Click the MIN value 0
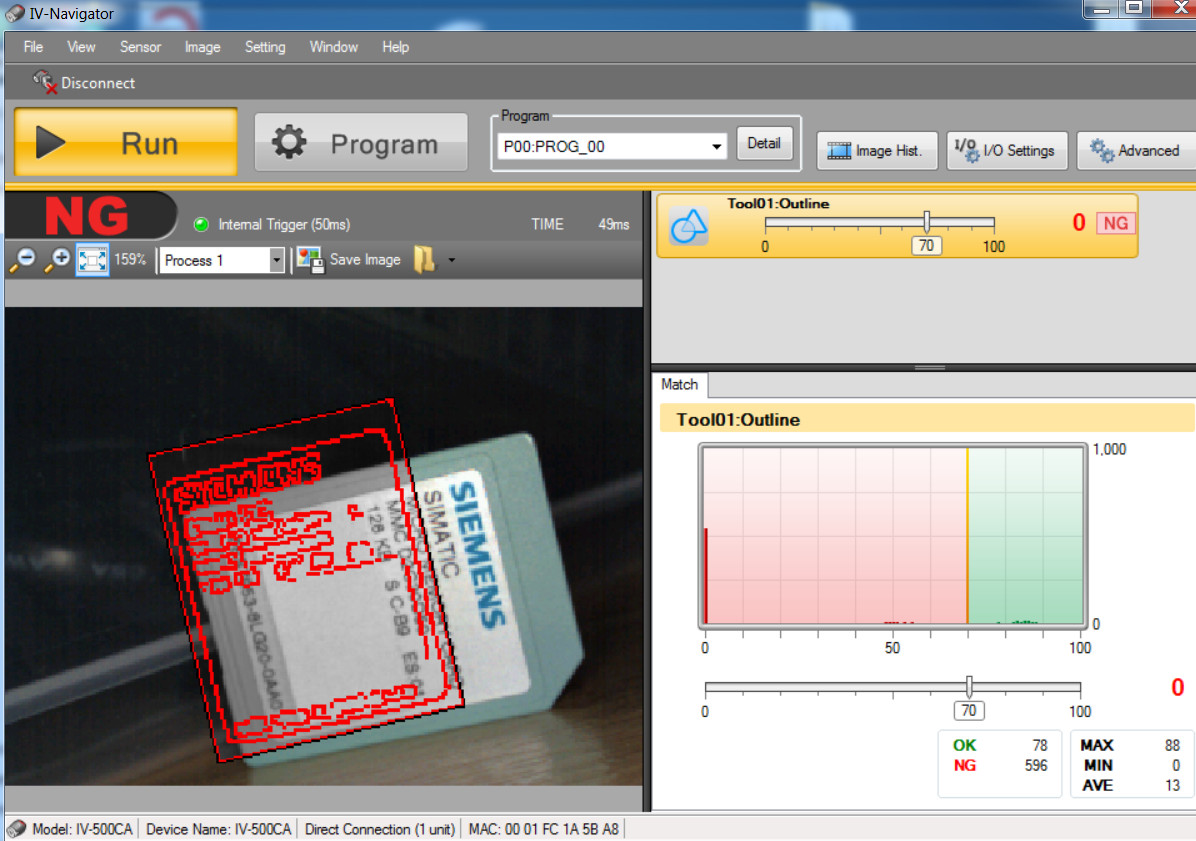 click(1176, 765)
